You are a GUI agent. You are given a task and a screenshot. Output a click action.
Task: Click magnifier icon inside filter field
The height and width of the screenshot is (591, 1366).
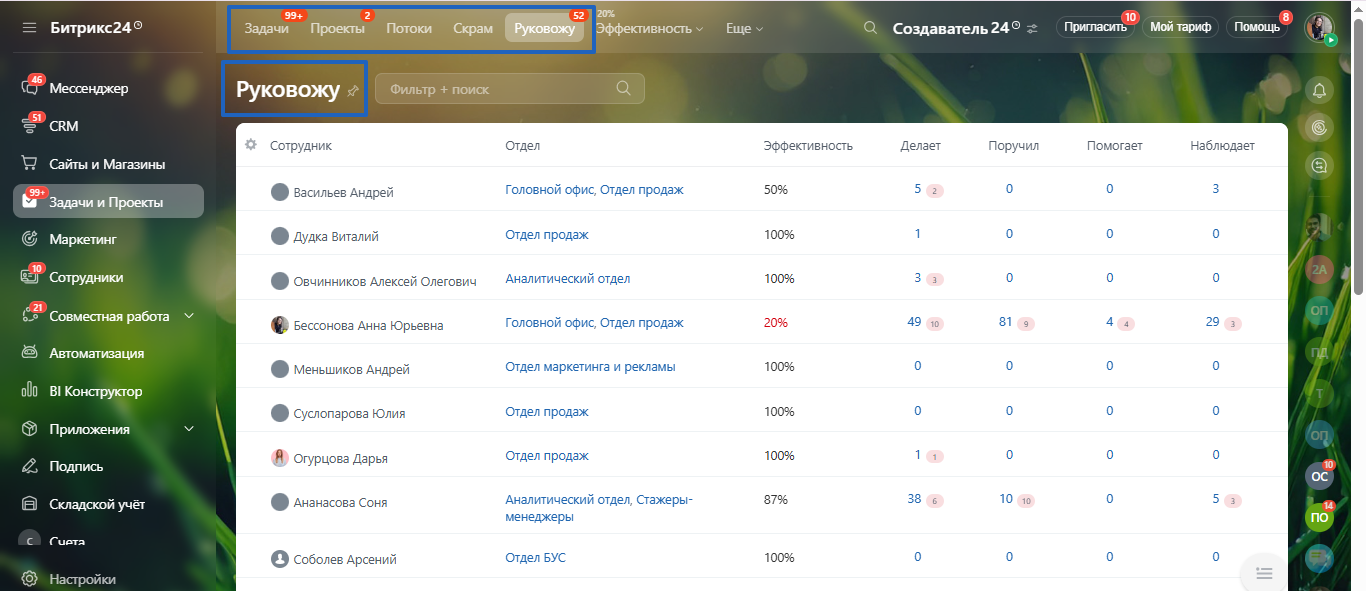click(x=624, y=88)
